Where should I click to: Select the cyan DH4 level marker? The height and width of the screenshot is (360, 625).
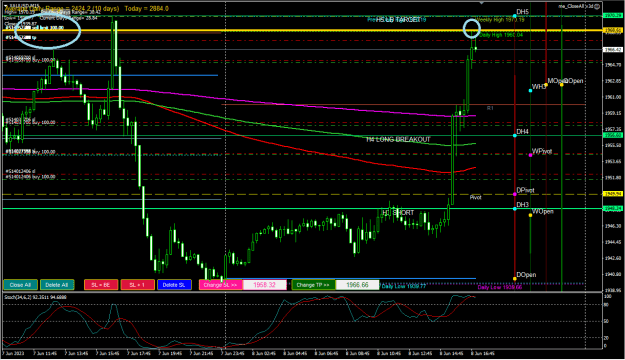(x=515, y=136)
